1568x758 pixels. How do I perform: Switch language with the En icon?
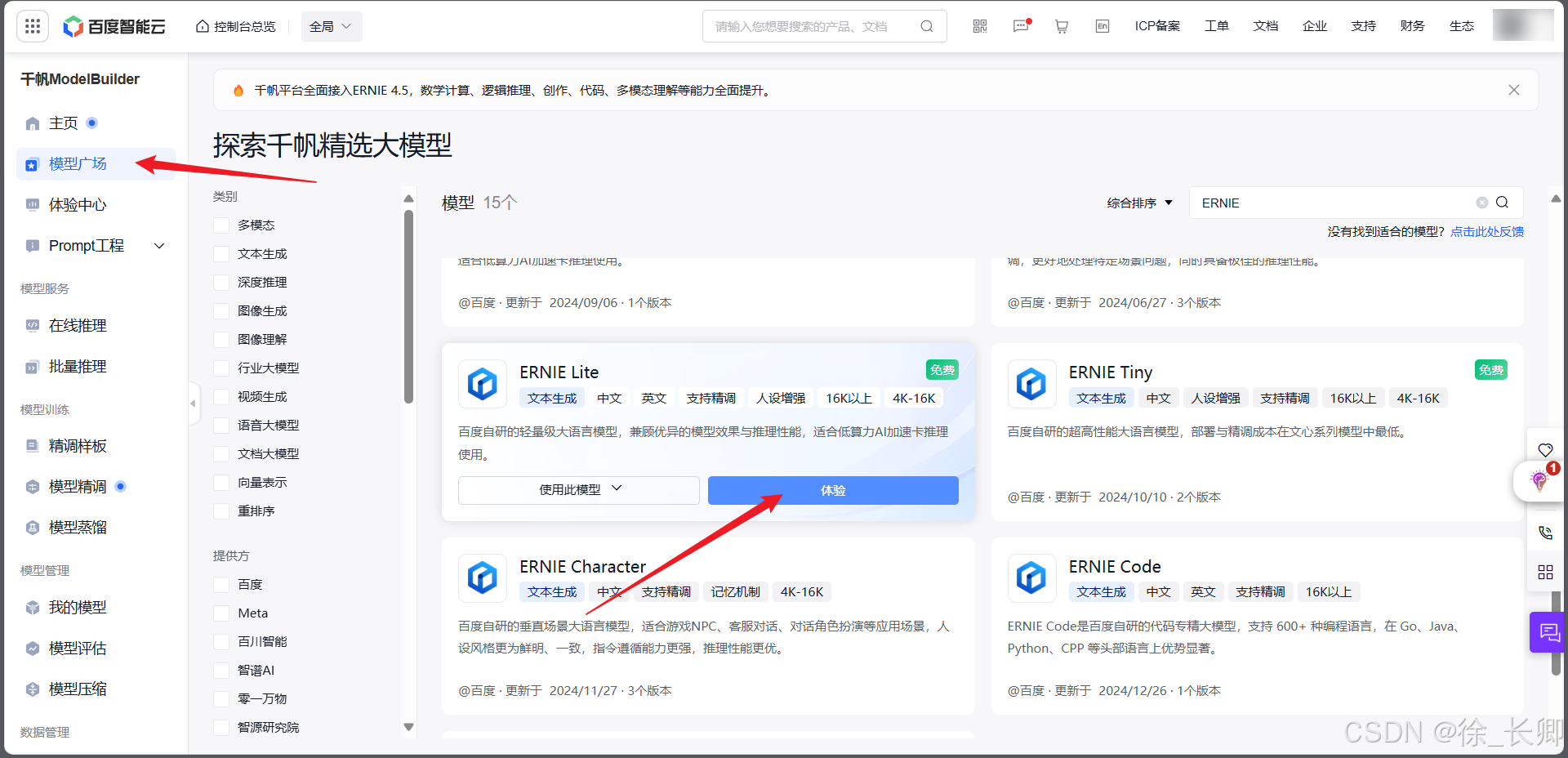[x=1102, y=26]
